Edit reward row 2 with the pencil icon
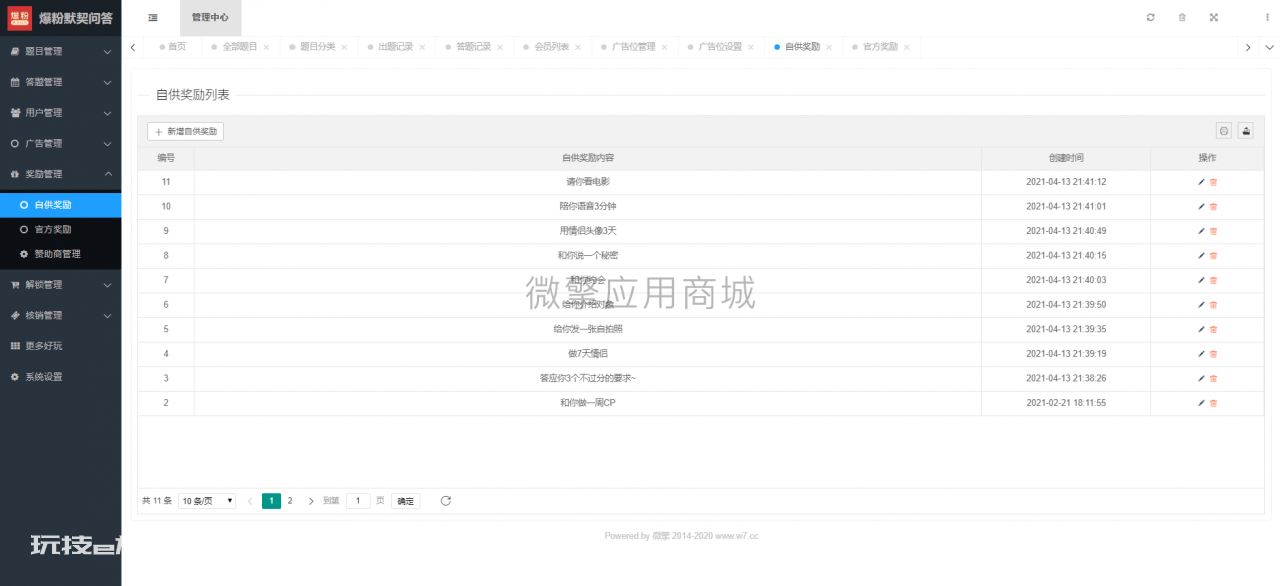1280x586 pixels. [1201, 403]
